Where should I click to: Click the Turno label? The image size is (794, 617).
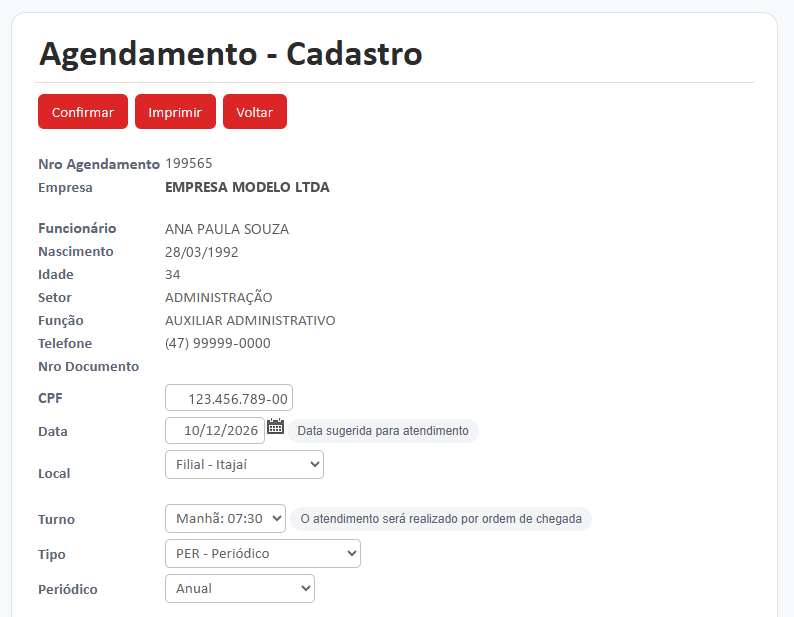tap(56, 519)
